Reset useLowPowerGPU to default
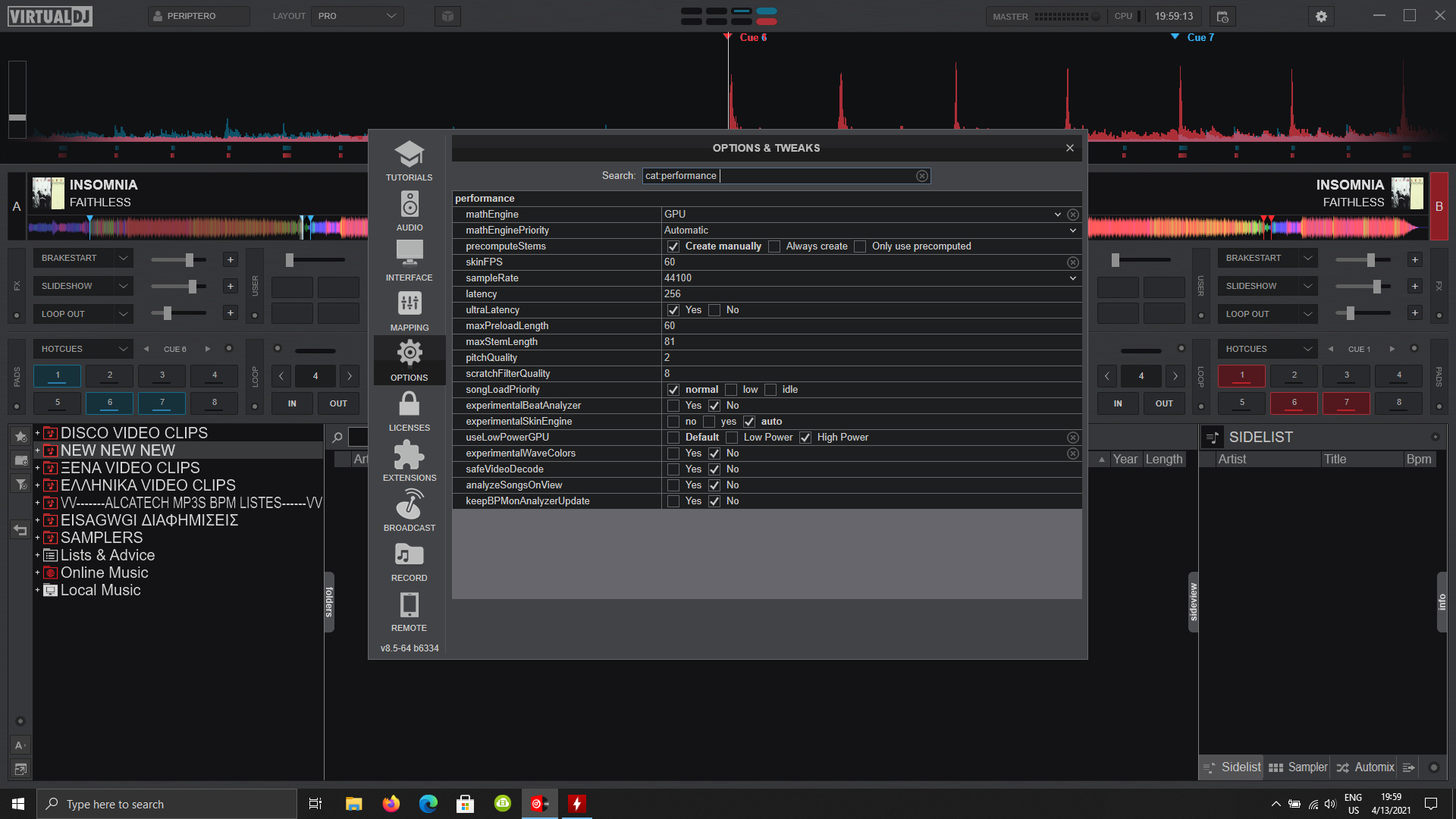1456x819 pixels. 1073,438
